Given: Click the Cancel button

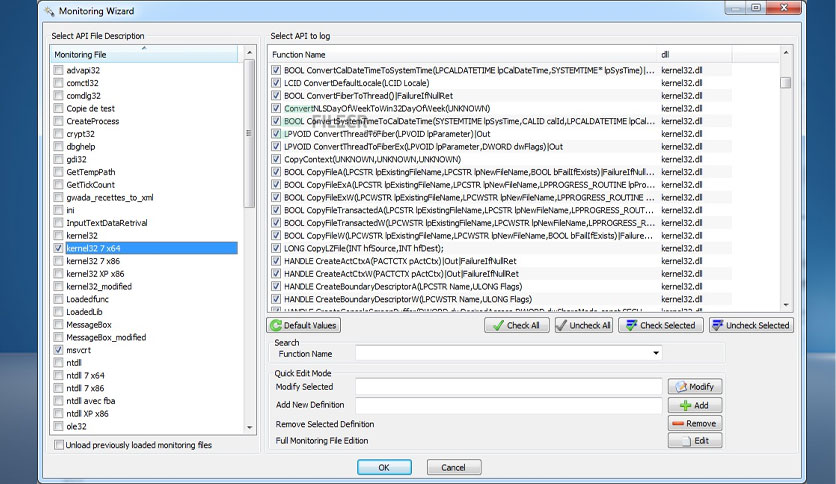Looking at the screenshot, I should (x=454, y=467).
